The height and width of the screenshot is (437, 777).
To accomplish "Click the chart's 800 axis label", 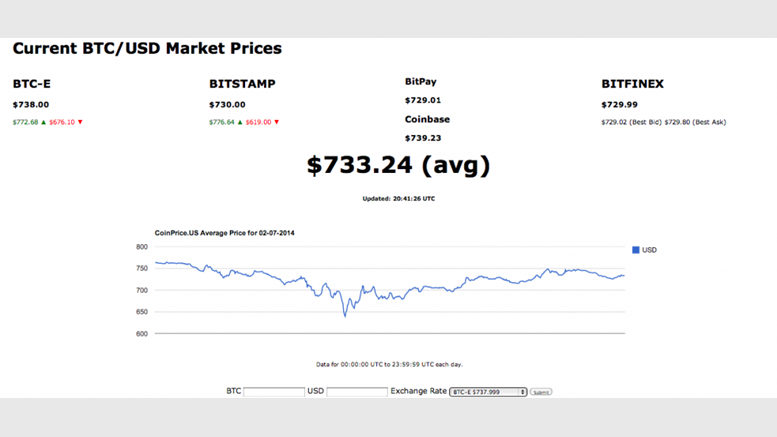I will (x=142, y=247).
